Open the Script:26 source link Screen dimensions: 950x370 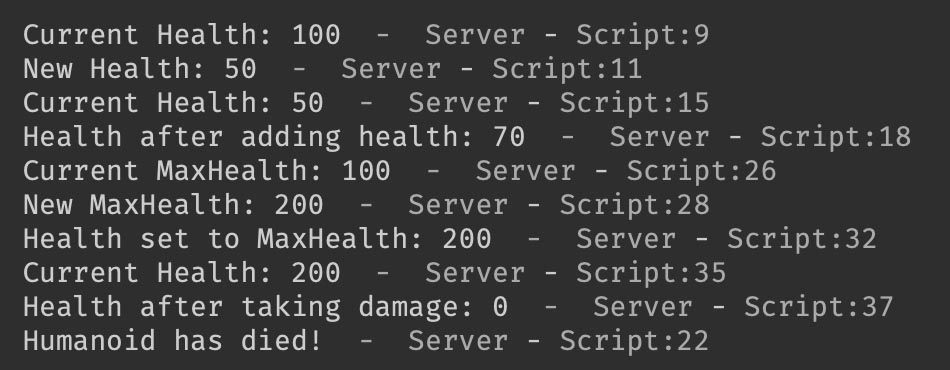tap(702, 171)
